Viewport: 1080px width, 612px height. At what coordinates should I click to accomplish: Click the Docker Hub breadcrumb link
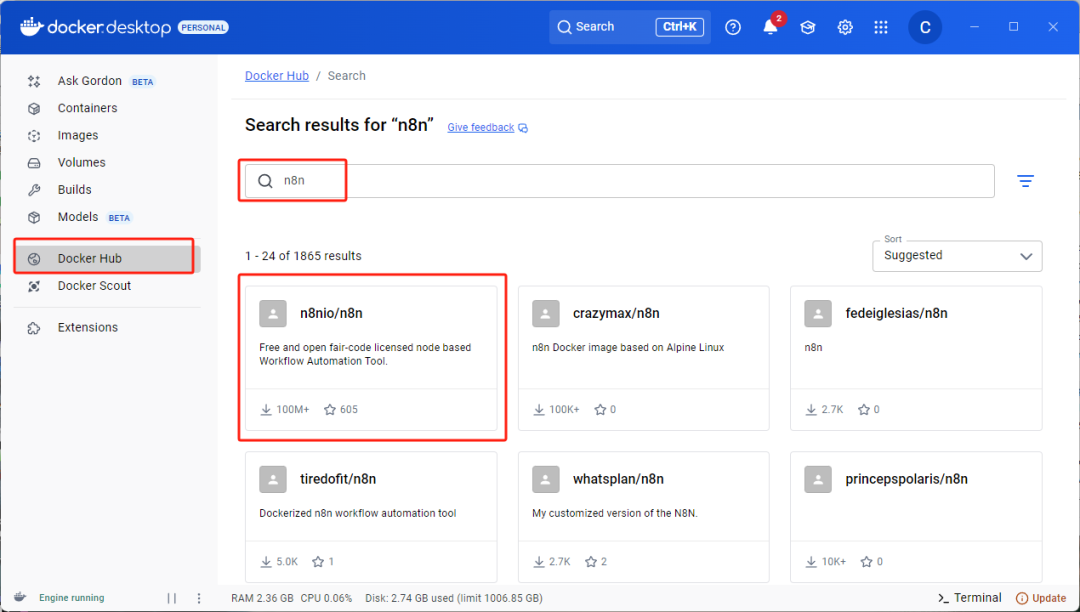[x=277, y=76]
